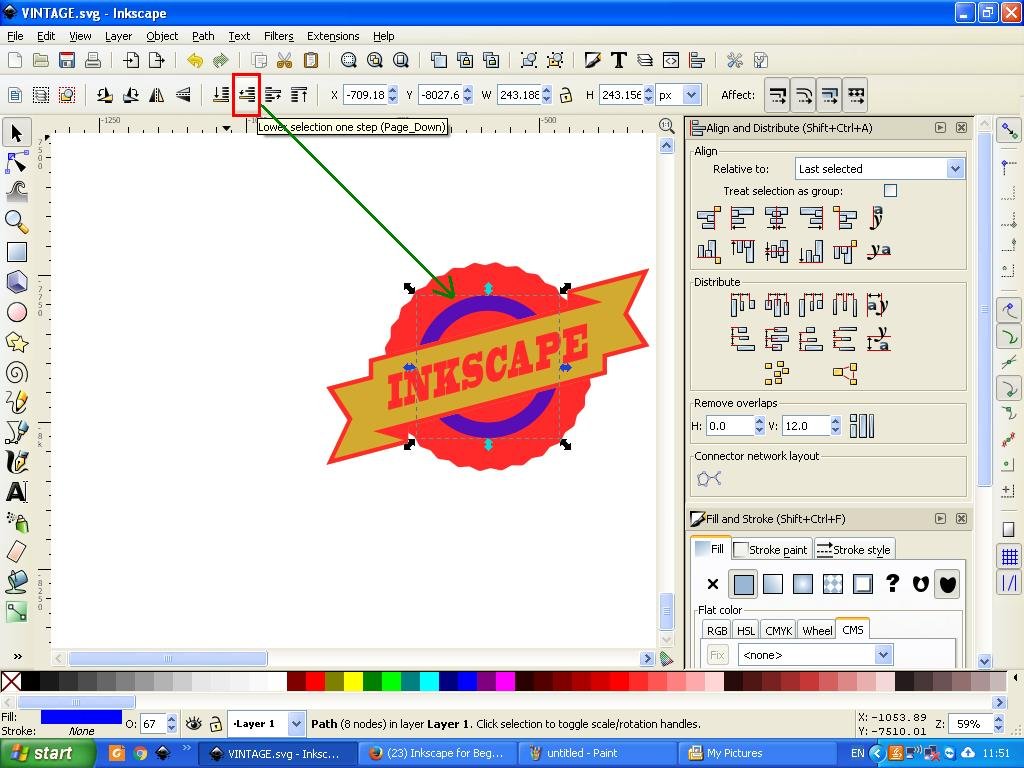Open the Filters menu
The width and height of the screenshot is (1024, 768).
click(278, 36)
